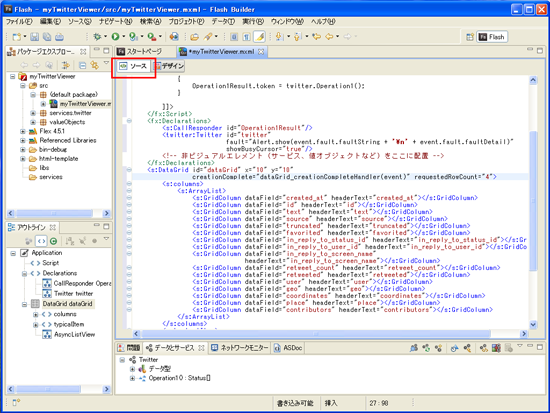Click the Save toolbar icon
This screenshot has height=413, width=550.
point(34,36)
